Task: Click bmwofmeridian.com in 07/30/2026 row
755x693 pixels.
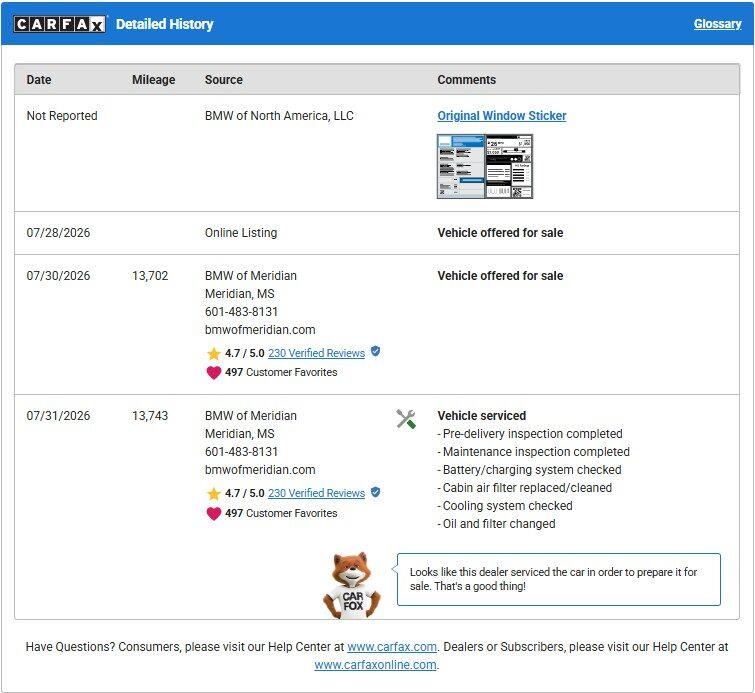Action: pos(260,330)
